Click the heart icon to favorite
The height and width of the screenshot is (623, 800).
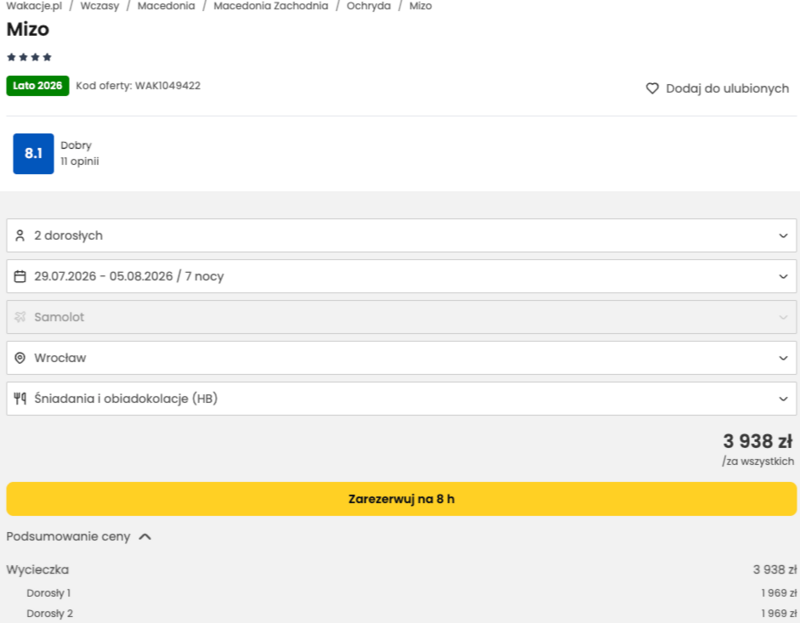point(652,89)
